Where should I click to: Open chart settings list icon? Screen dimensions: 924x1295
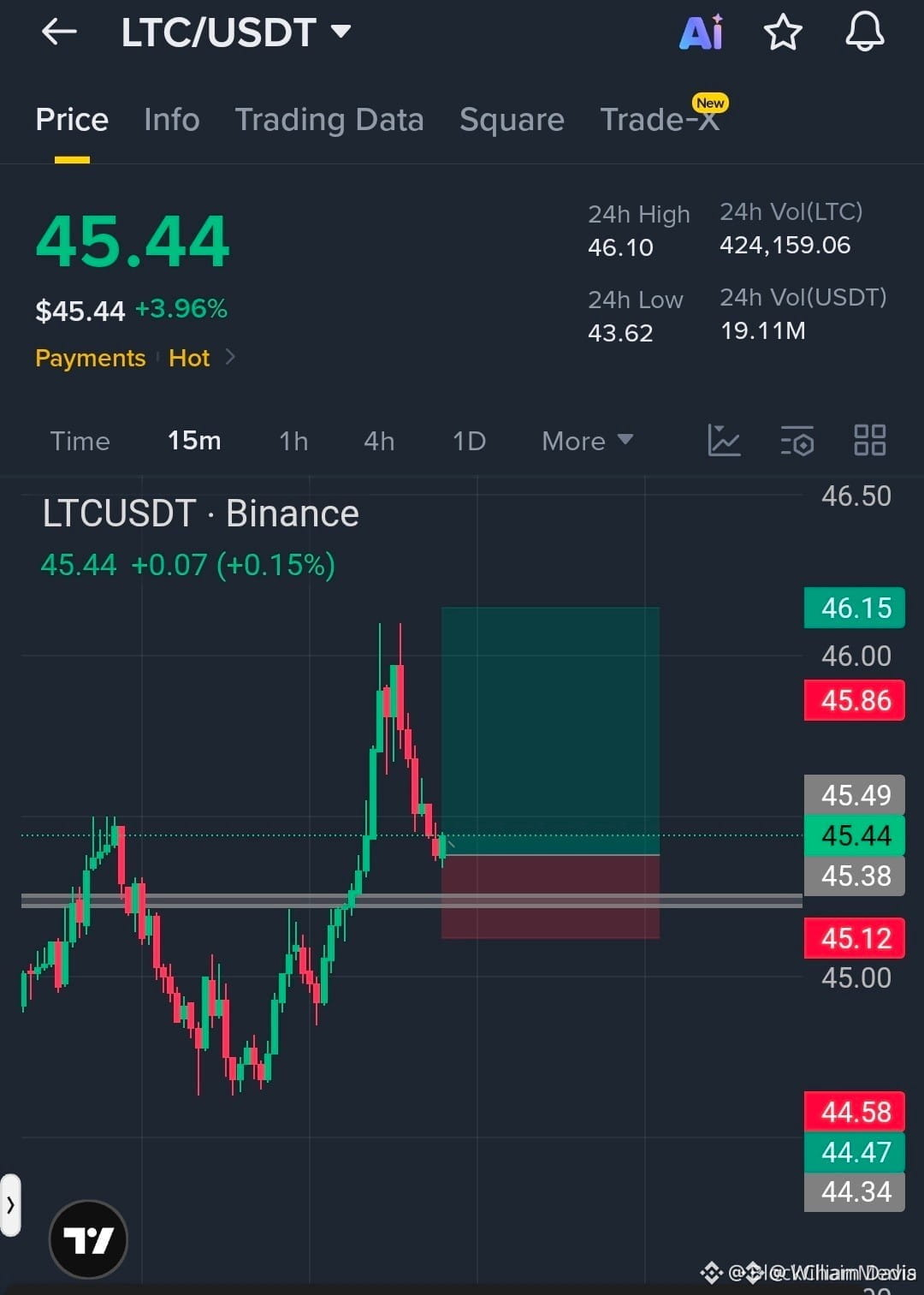click(797, 440)
